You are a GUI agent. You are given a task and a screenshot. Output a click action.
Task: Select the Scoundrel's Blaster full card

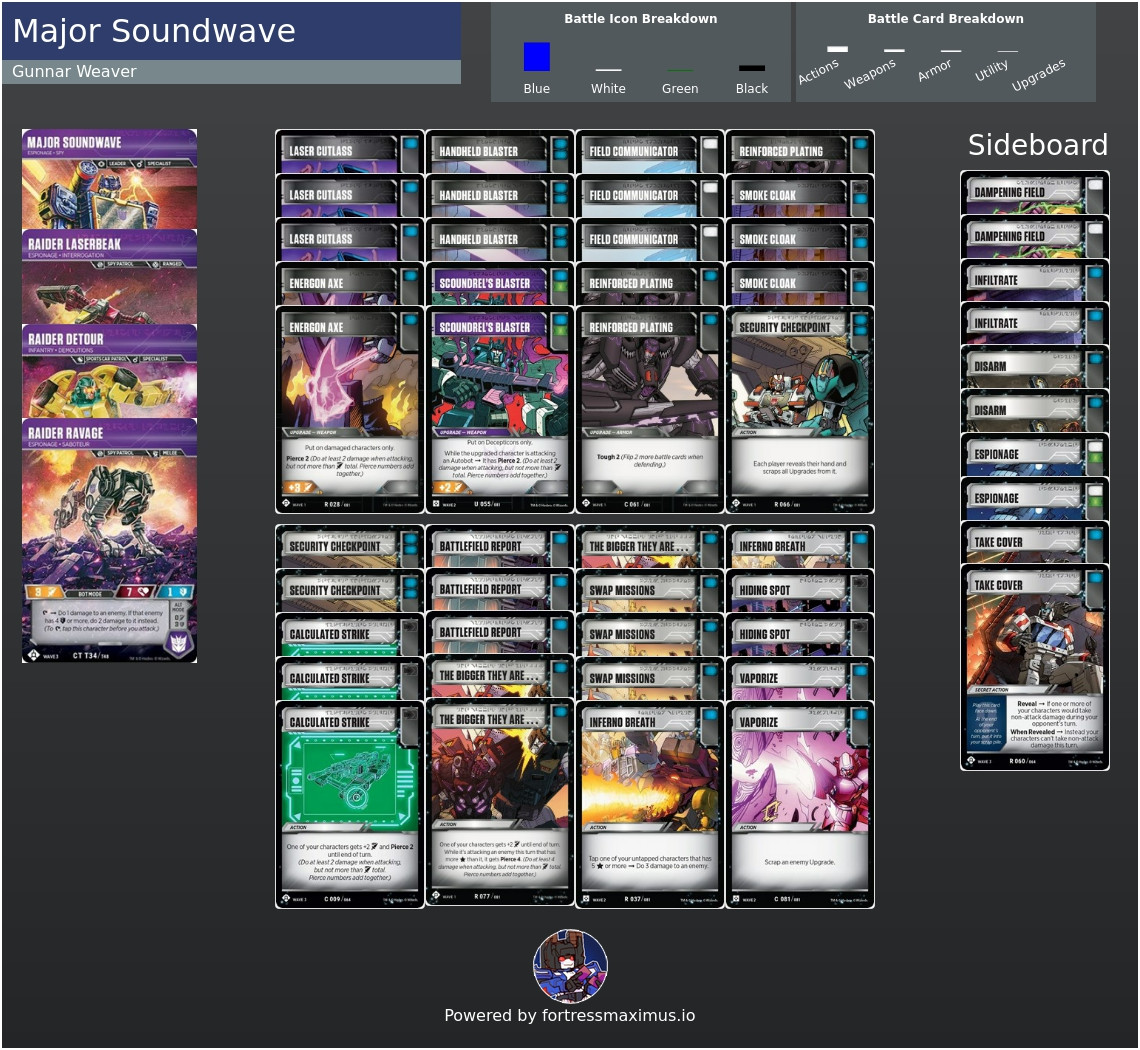[499, 410]
